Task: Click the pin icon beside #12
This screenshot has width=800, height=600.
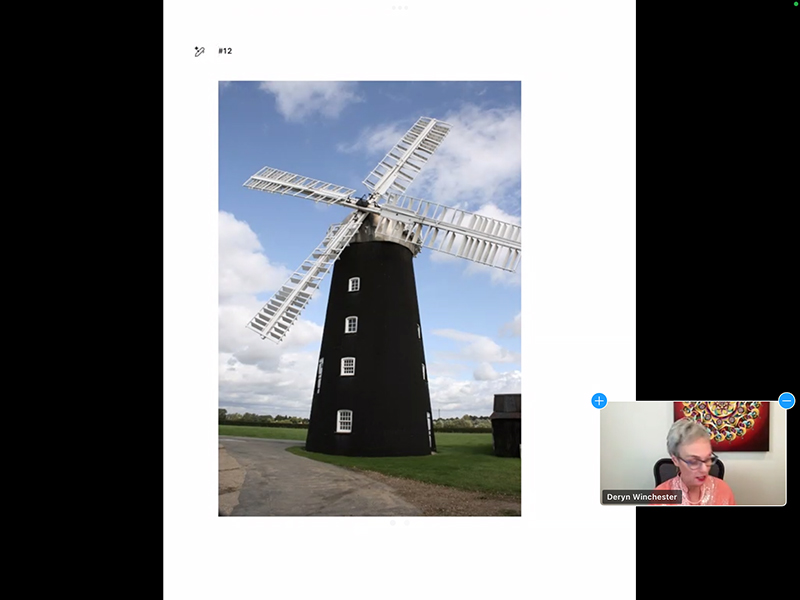Action: pyautogui.click(x=200, y=51)
